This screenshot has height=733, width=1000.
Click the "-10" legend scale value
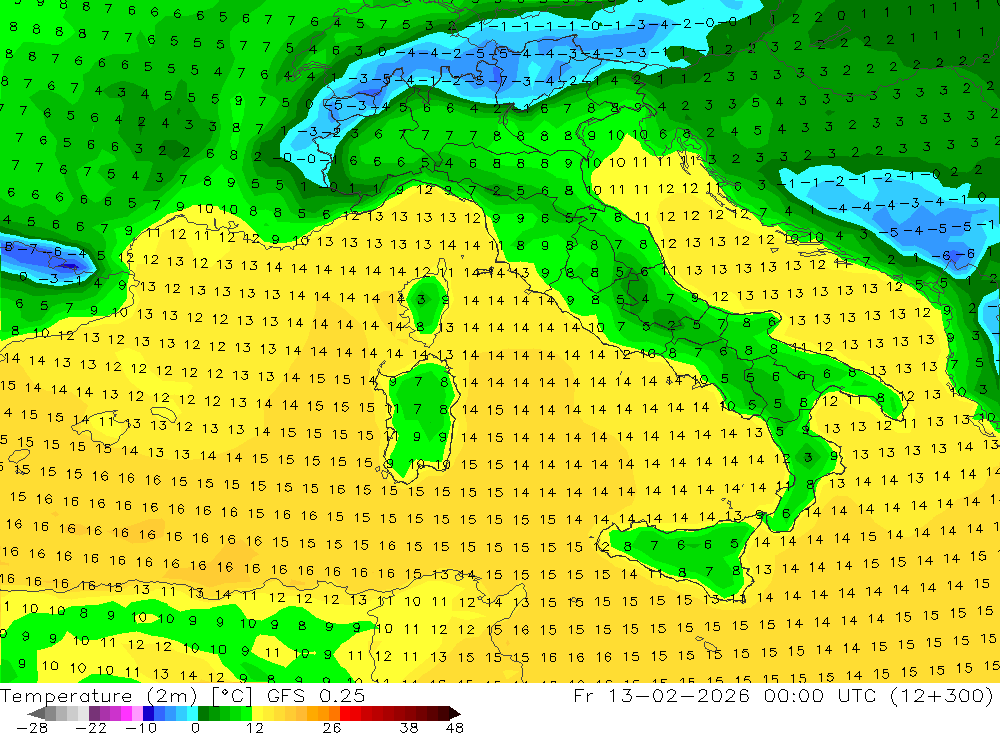coord(142,727)
